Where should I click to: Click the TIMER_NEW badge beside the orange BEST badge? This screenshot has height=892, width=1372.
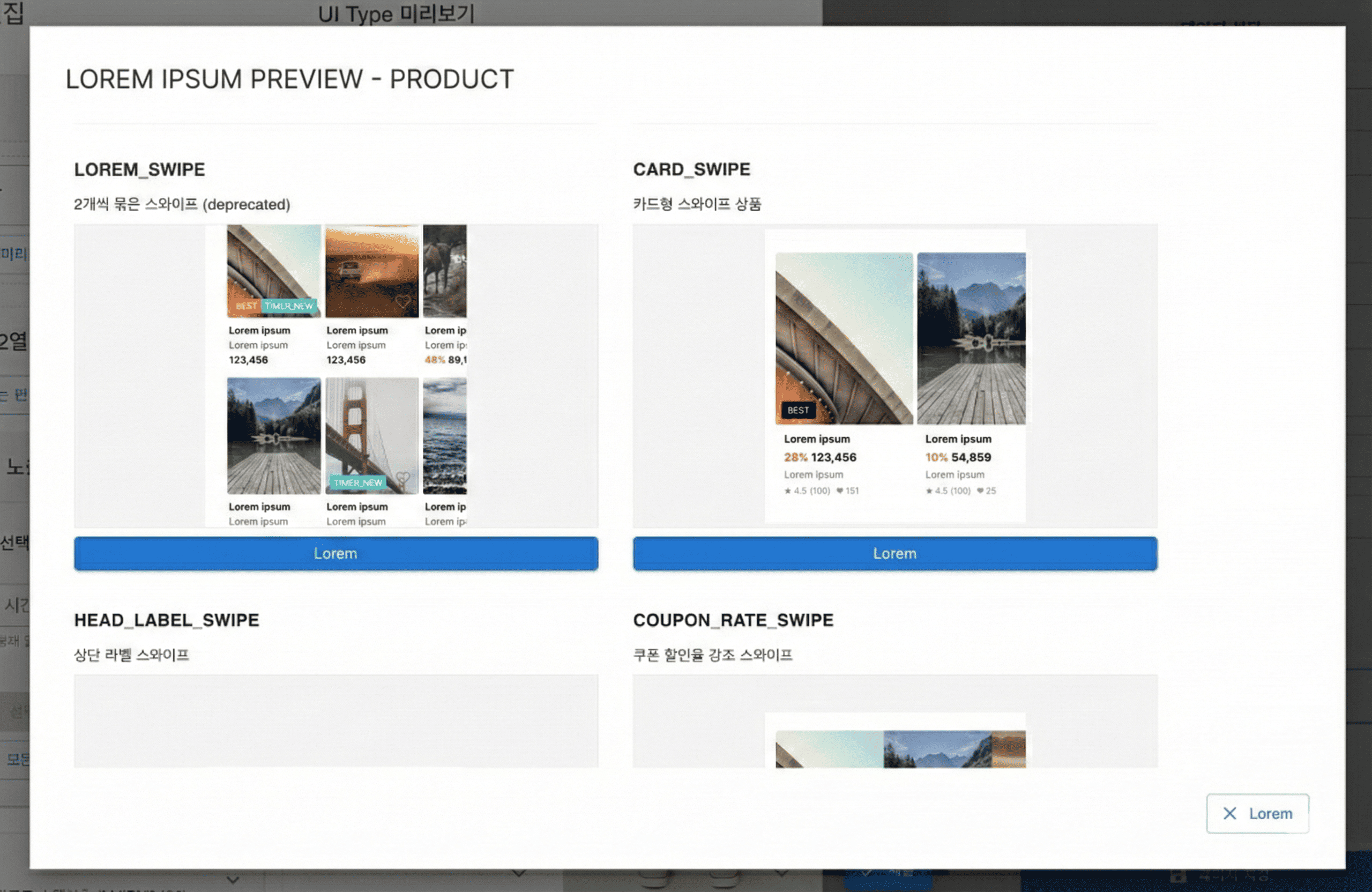(289, 306)
